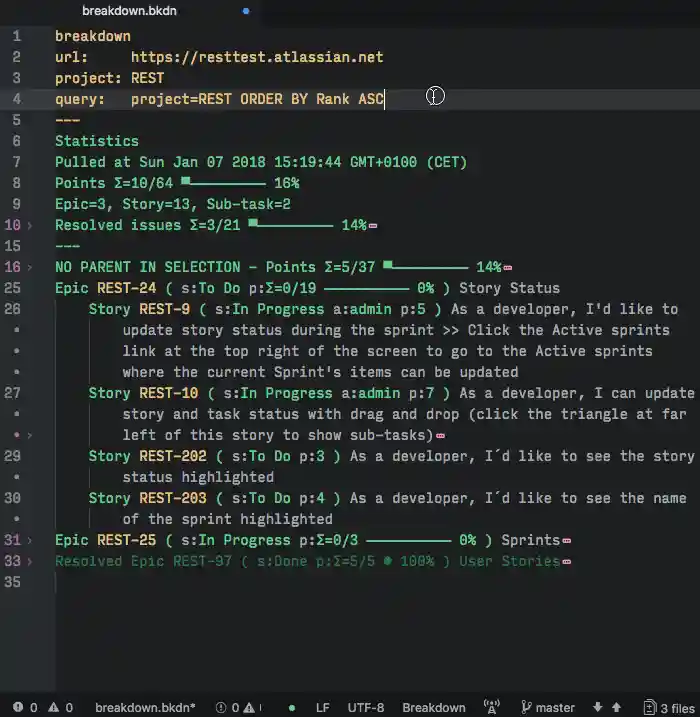Click issue key REST-25

[x=127, y=540]
